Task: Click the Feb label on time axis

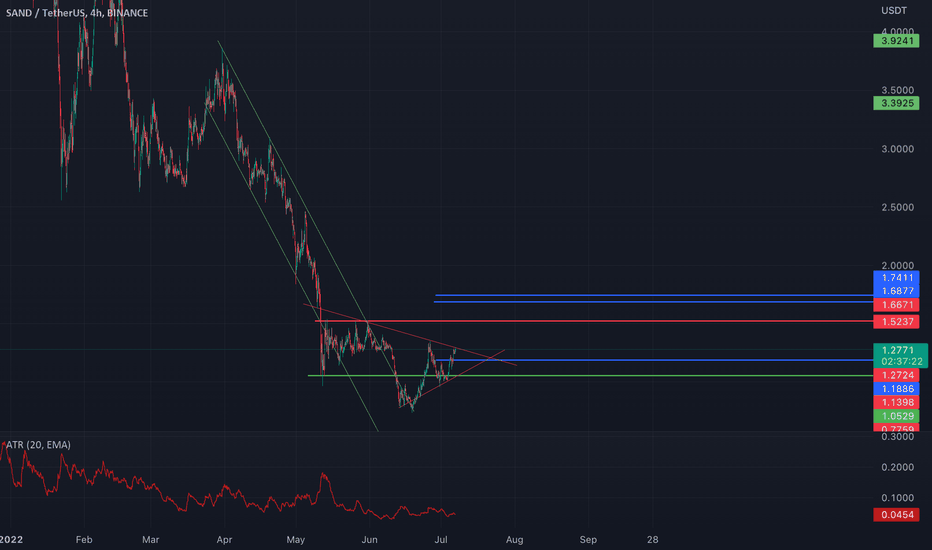Action: pos(84,540)
